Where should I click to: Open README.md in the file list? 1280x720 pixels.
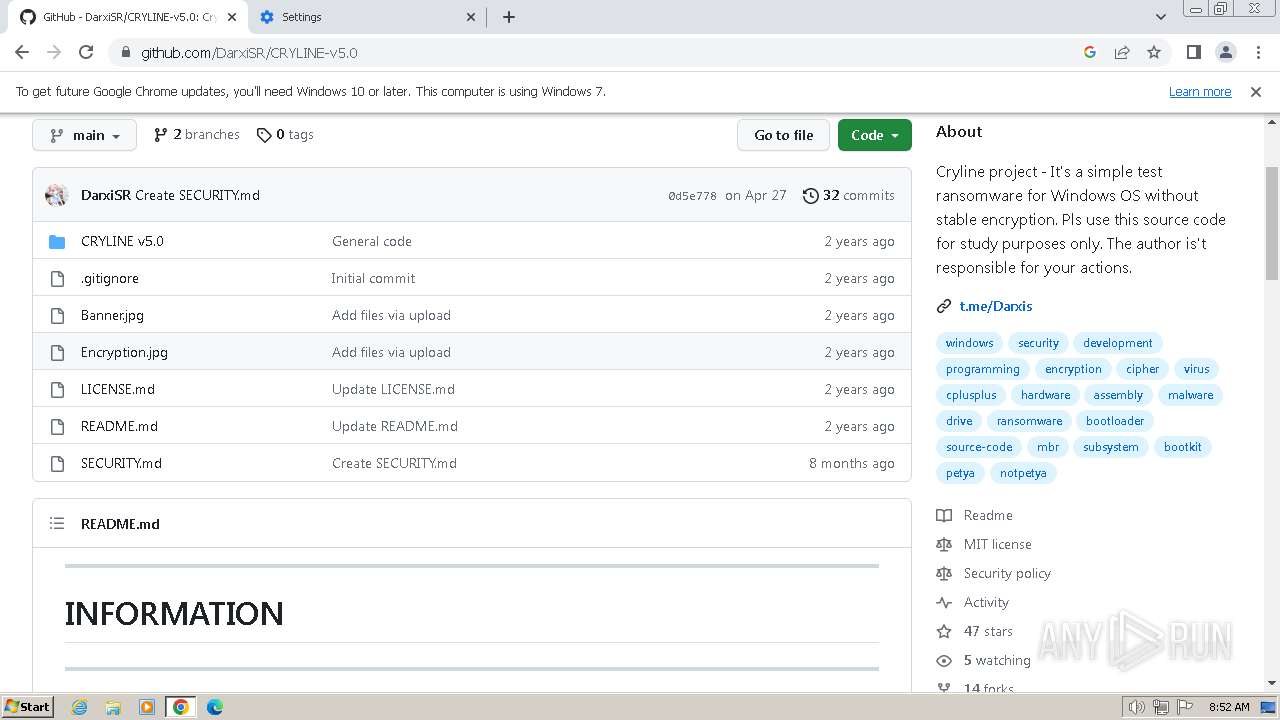pyautogui.click(x=119, y=426)
